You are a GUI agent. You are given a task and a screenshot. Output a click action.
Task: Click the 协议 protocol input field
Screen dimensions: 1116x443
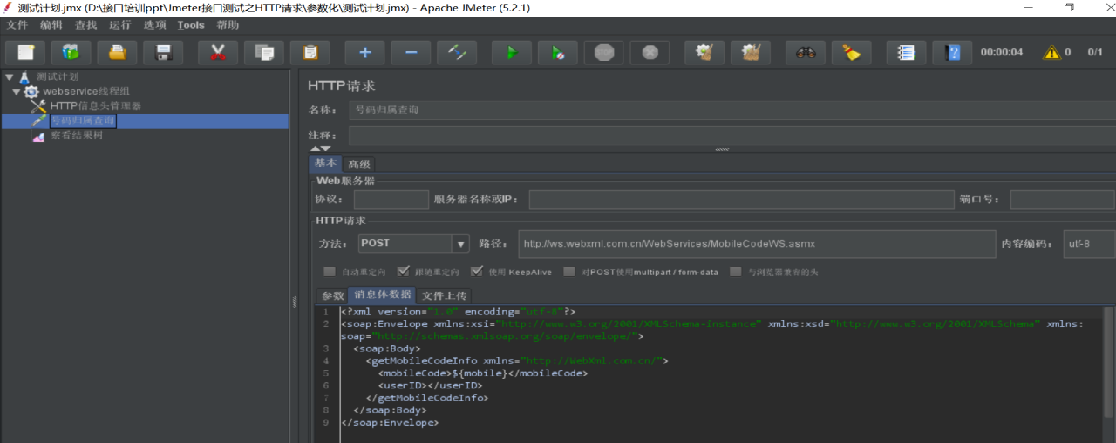391,199
